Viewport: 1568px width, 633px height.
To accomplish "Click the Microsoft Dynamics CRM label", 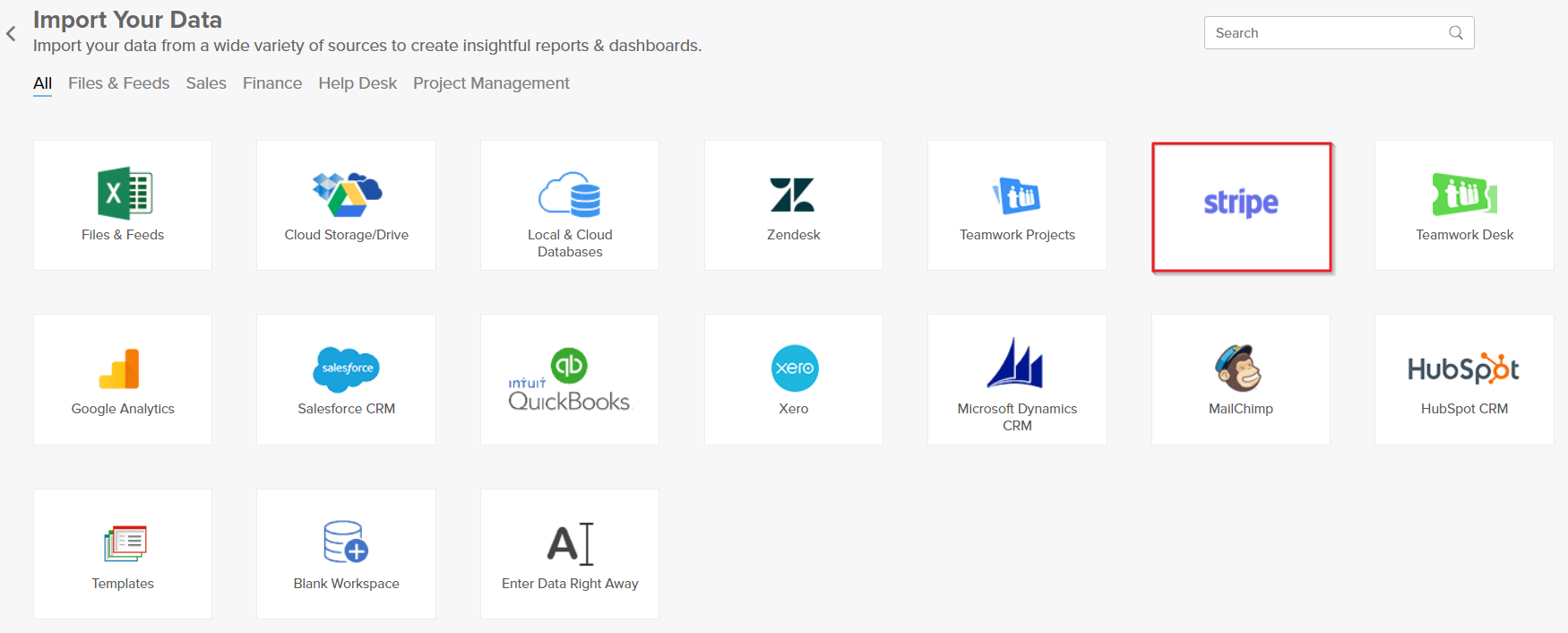I will pos(1017,417).
